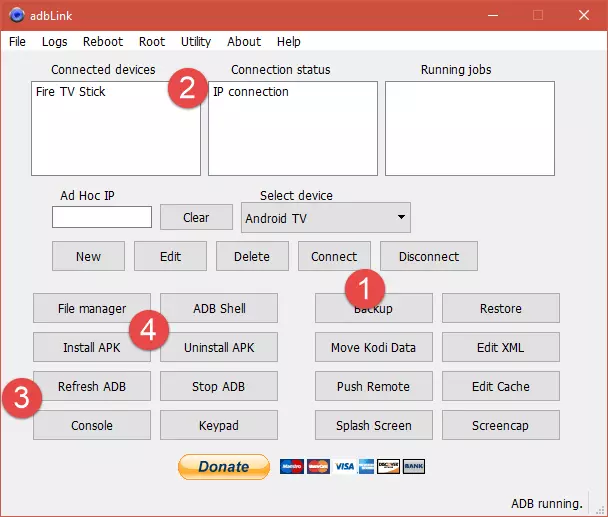The width and height of the screenshot is (608, 517).
Task: Click inside the Running jobs list
Action: [470, 128]
